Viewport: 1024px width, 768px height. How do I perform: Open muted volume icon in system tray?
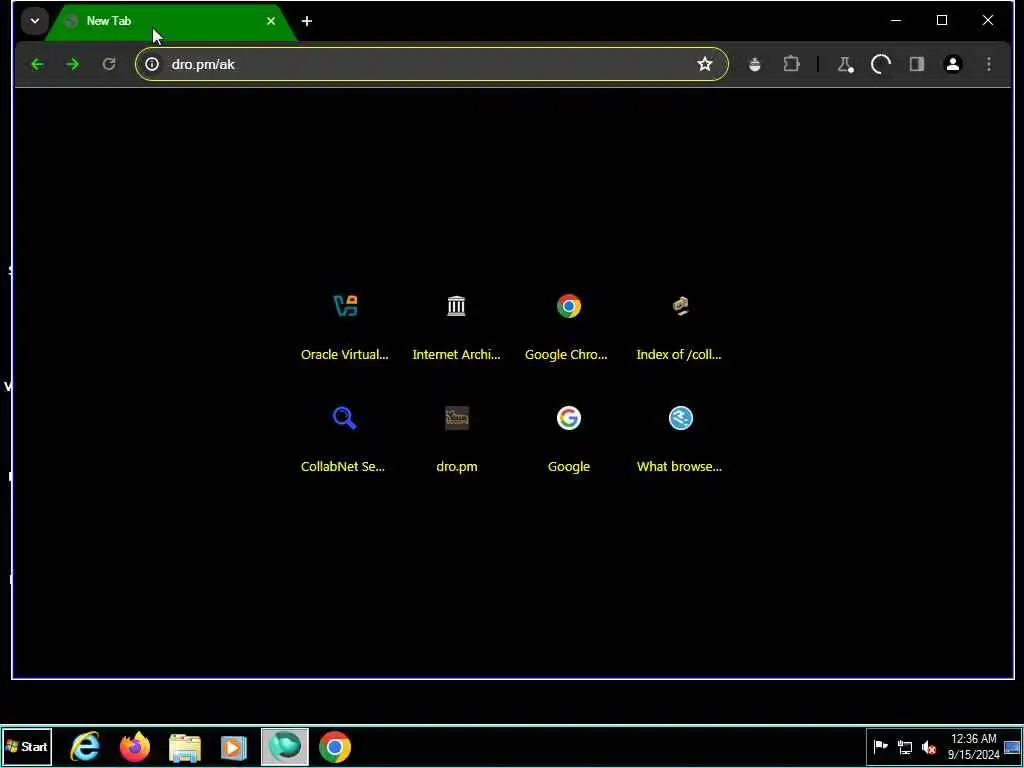click(929, 747)
